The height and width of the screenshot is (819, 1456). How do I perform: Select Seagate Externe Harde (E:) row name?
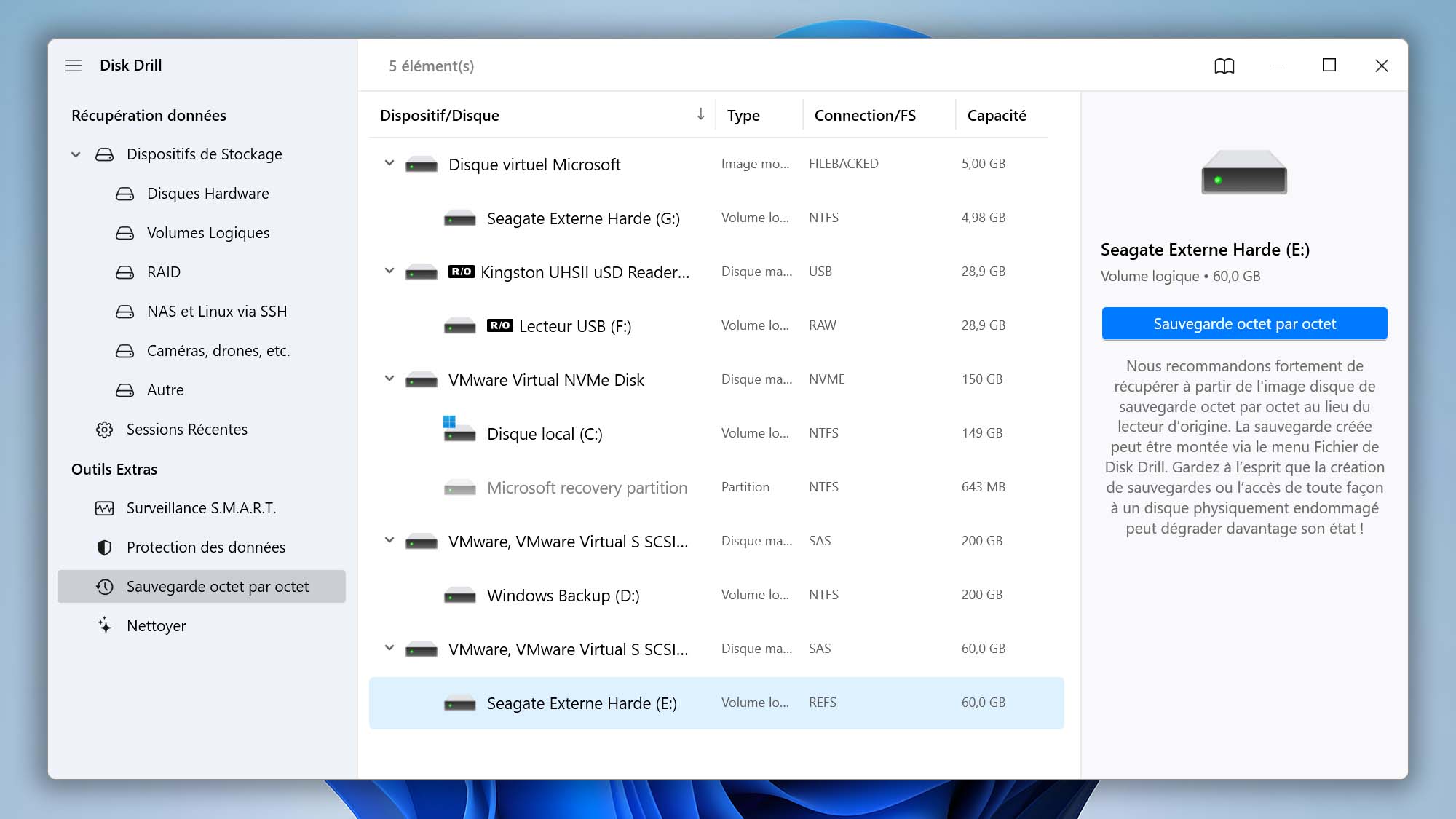(x=582, y=703)
